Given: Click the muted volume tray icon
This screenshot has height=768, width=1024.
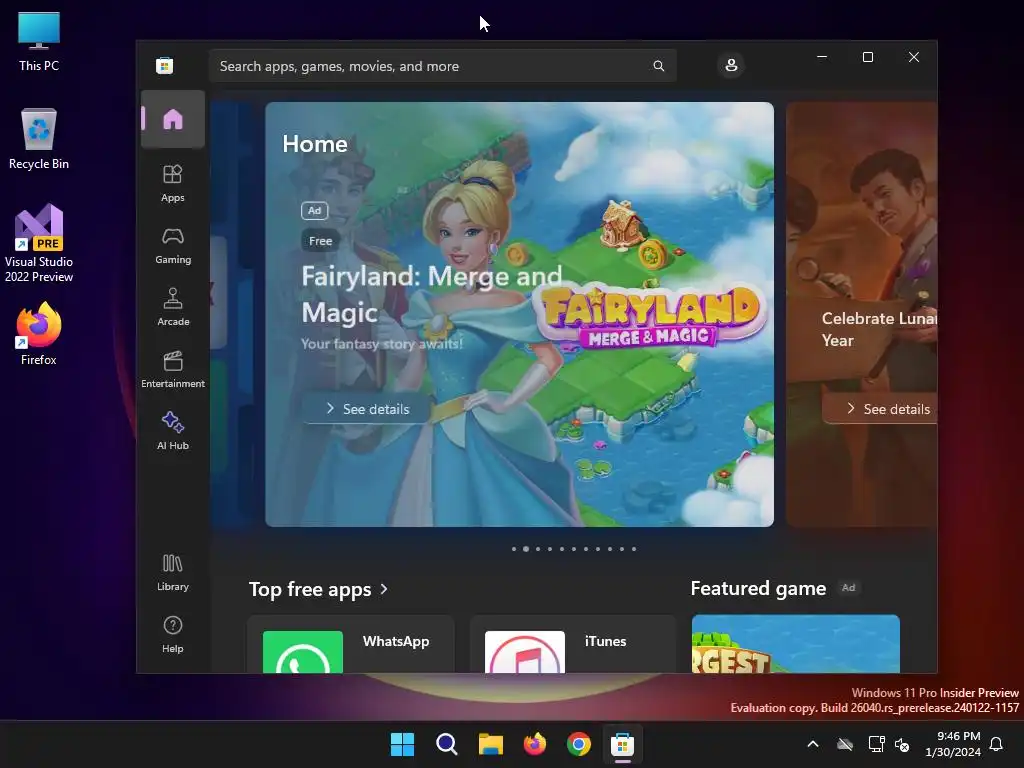Looking at the screenshot, I should coord(902,744).
